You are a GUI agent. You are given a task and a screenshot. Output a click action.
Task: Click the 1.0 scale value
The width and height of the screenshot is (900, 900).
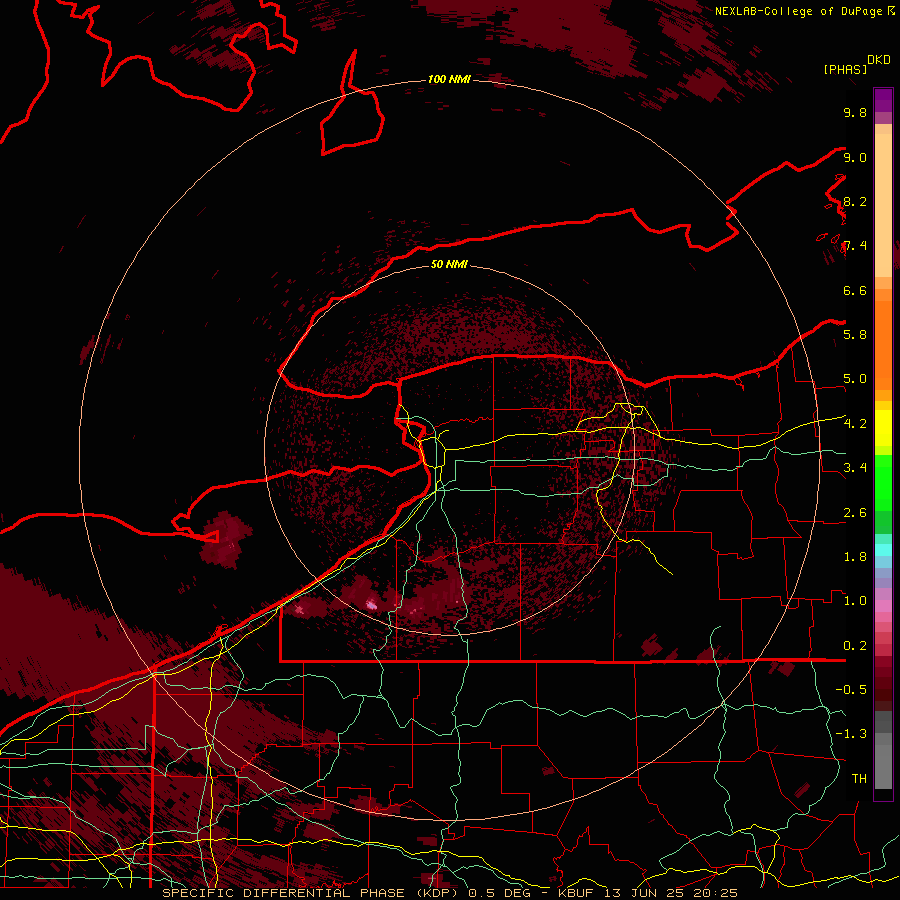click(x=855, y=601)
